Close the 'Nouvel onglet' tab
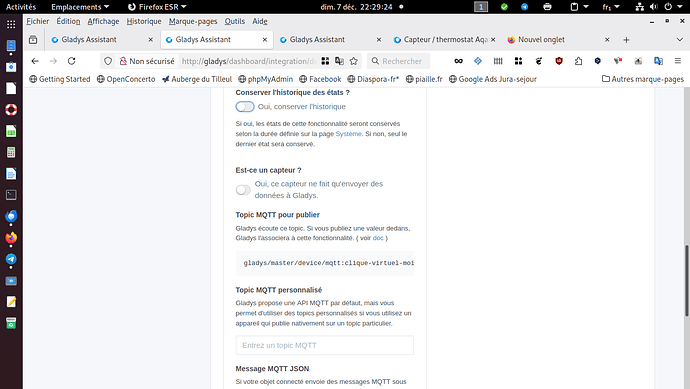 [607, 40]
